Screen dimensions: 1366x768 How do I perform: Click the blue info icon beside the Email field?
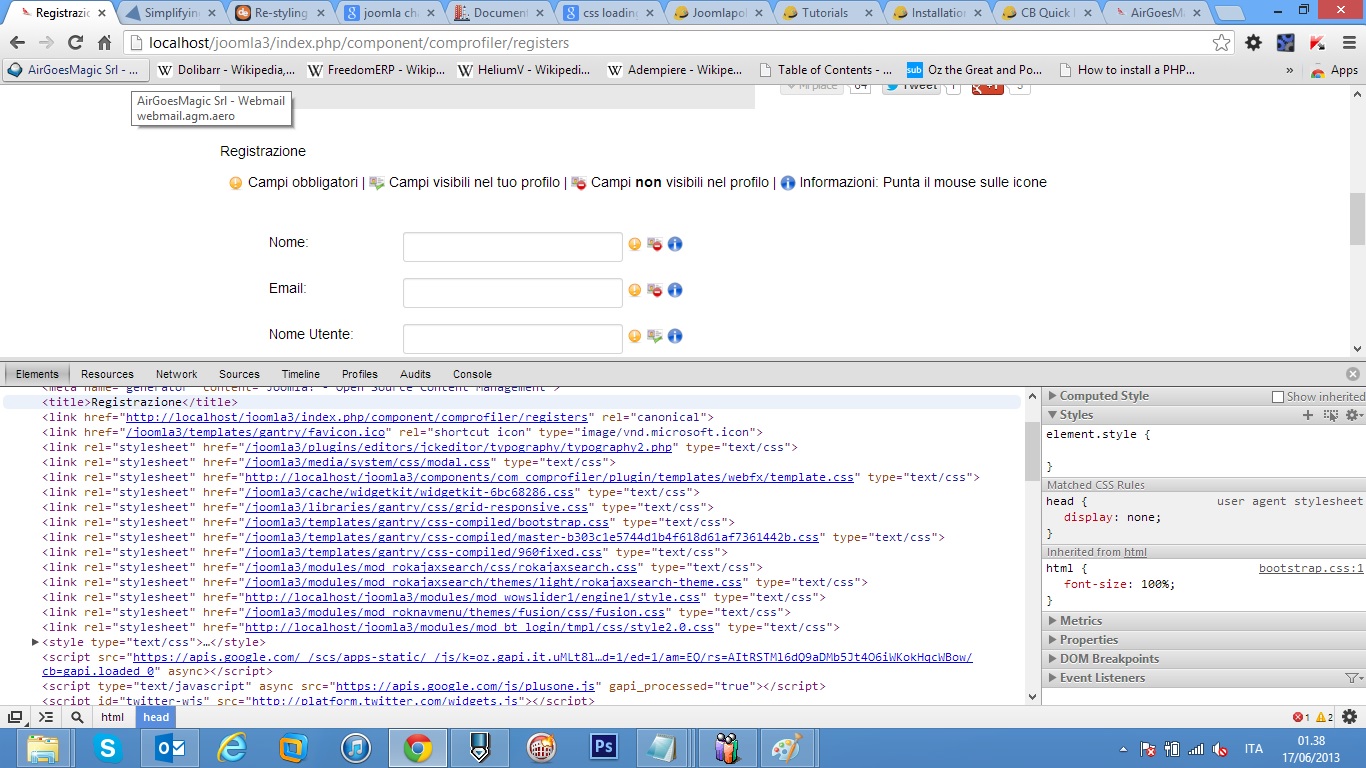tap(675, 290)
